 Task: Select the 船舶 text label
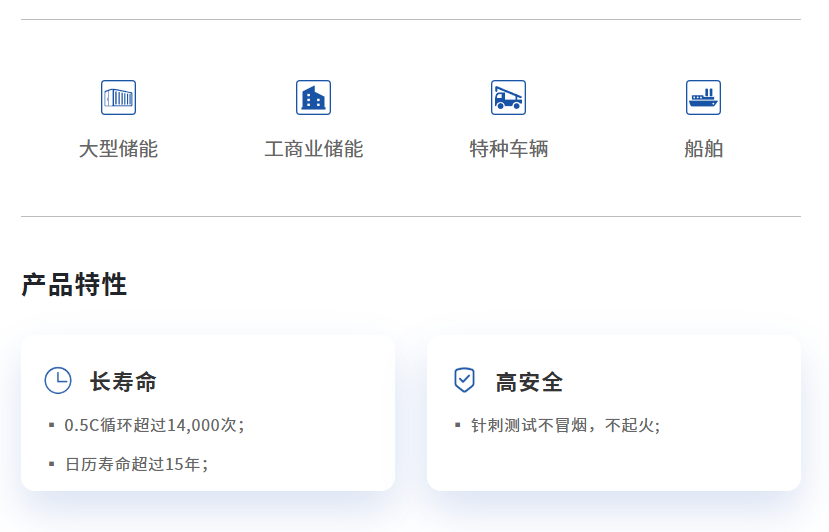[703, 150]
